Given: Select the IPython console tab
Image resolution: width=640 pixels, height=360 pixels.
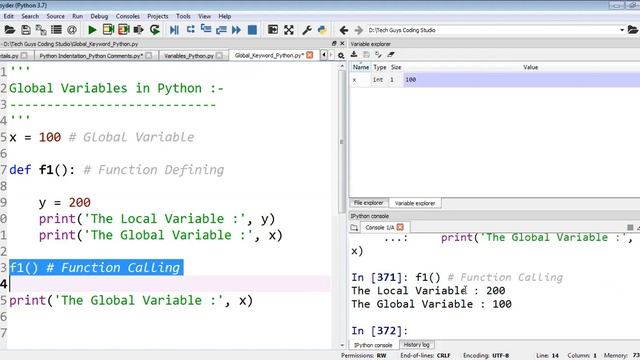Looking at the screenshot, I should coord(373,345).
